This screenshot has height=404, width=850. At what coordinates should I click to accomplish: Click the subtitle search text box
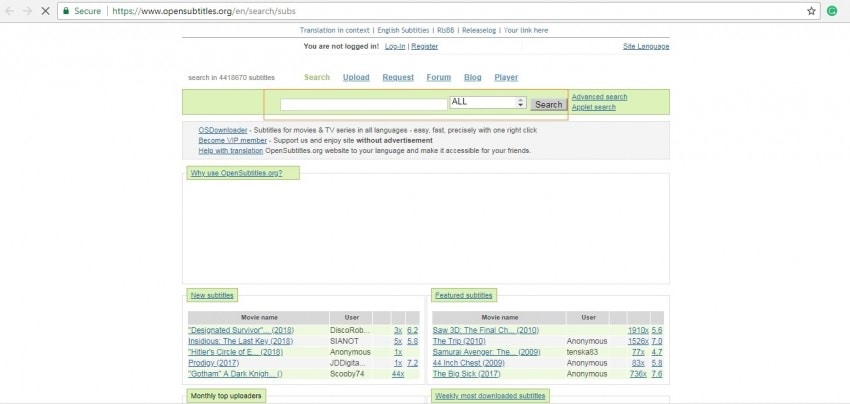[364, 105]
